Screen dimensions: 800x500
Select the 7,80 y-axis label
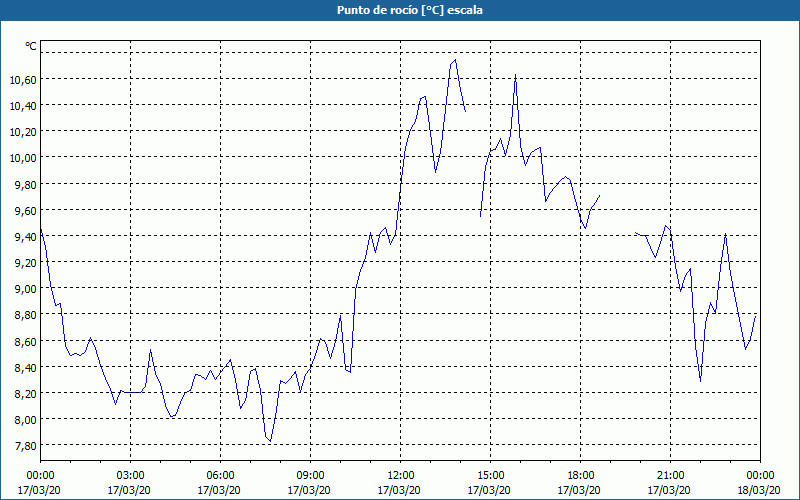(26, 446)
